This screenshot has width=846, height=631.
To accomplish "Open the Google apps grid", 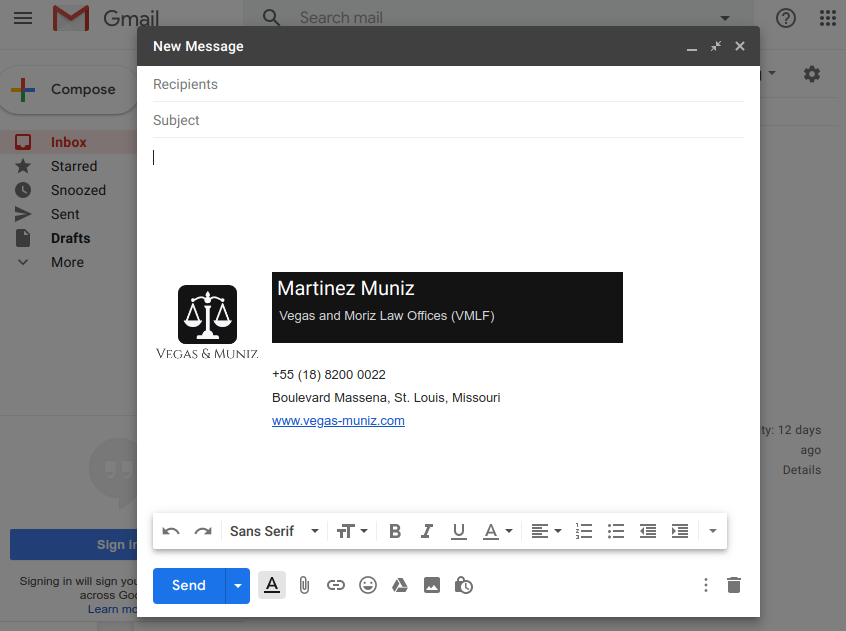I will (x=827, y=18).
